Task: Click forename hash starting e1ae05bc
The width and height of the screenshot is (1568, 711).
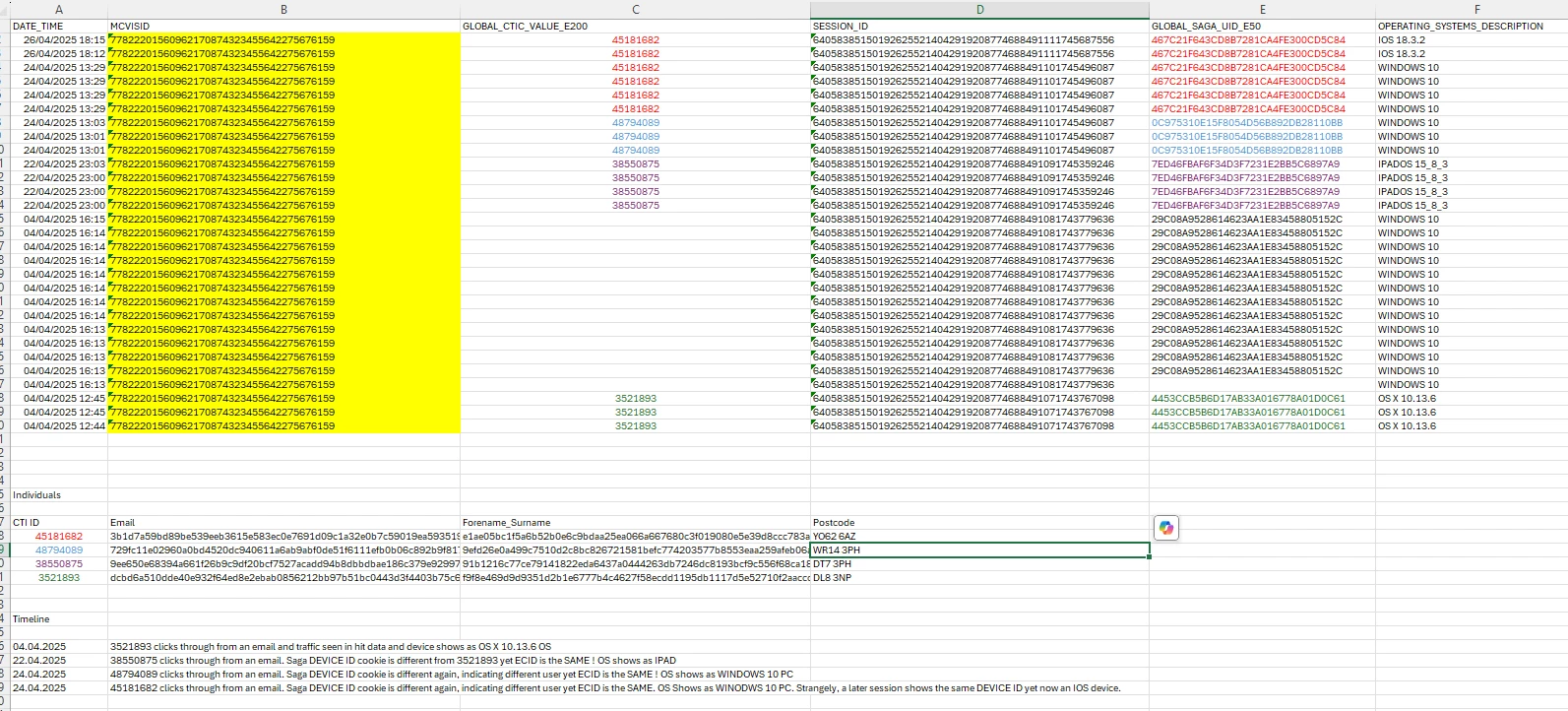Action: coord(635,537)
